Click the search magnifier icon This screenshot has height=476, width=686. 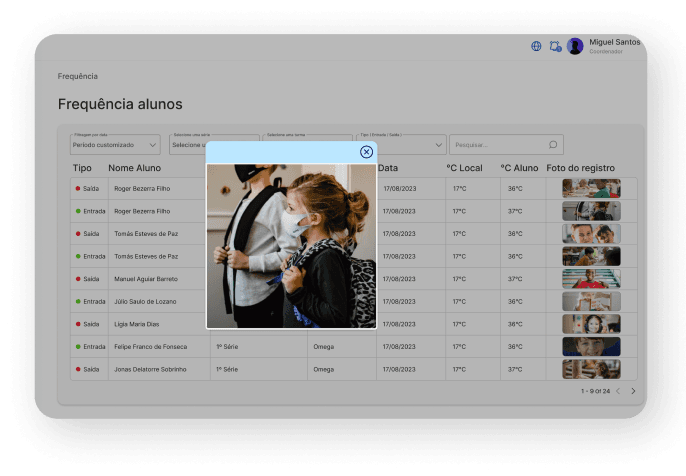[x=553, y=145]
